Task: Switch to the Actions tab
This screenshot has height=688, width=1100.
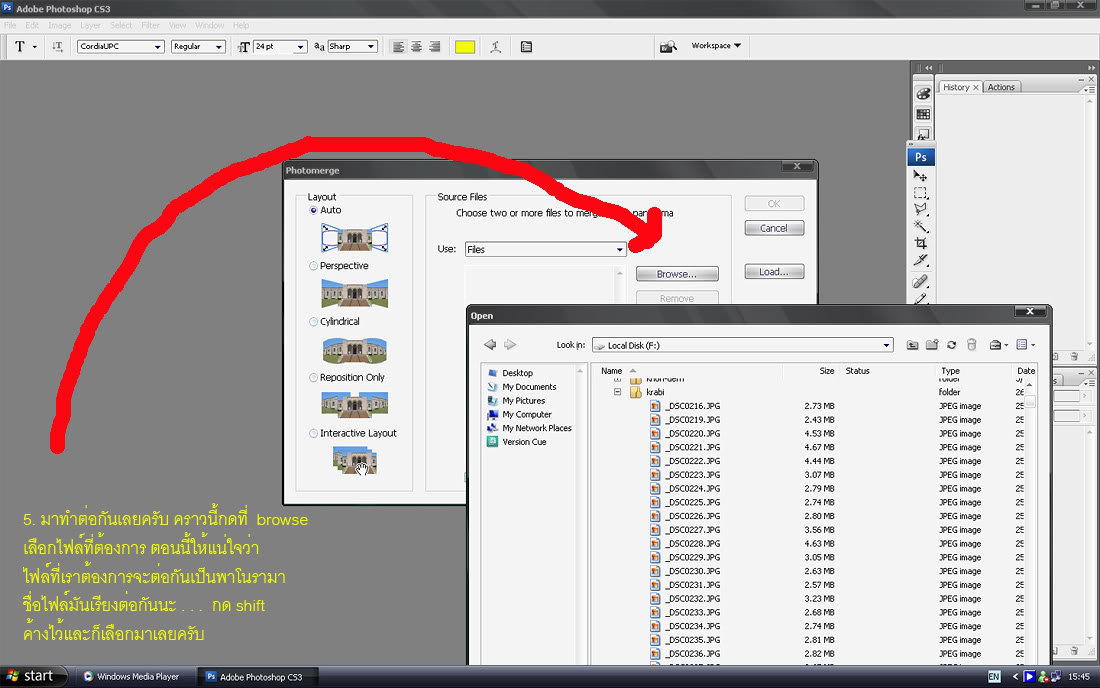Action: [x=1001, y=87]
